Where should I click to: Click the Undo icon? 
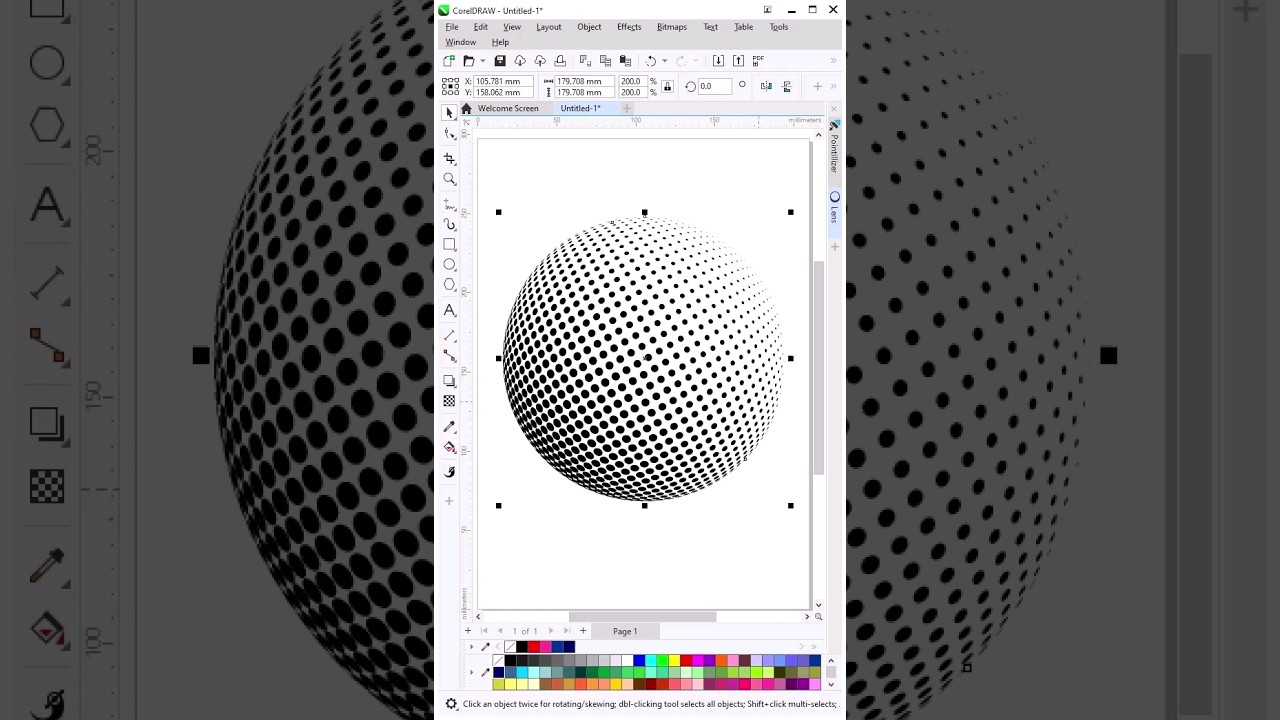tap(650, 61)
